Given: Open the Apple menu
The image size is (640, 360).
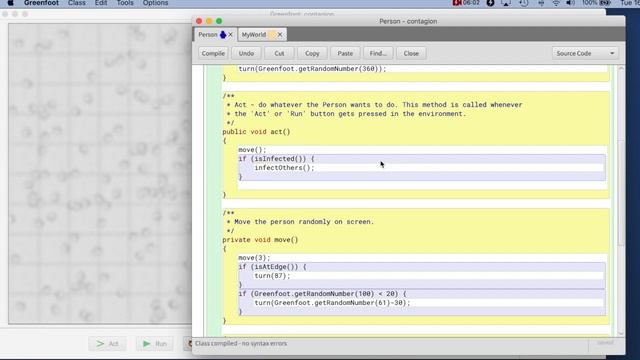Looking at the screenshot, I should pos(11,3).
